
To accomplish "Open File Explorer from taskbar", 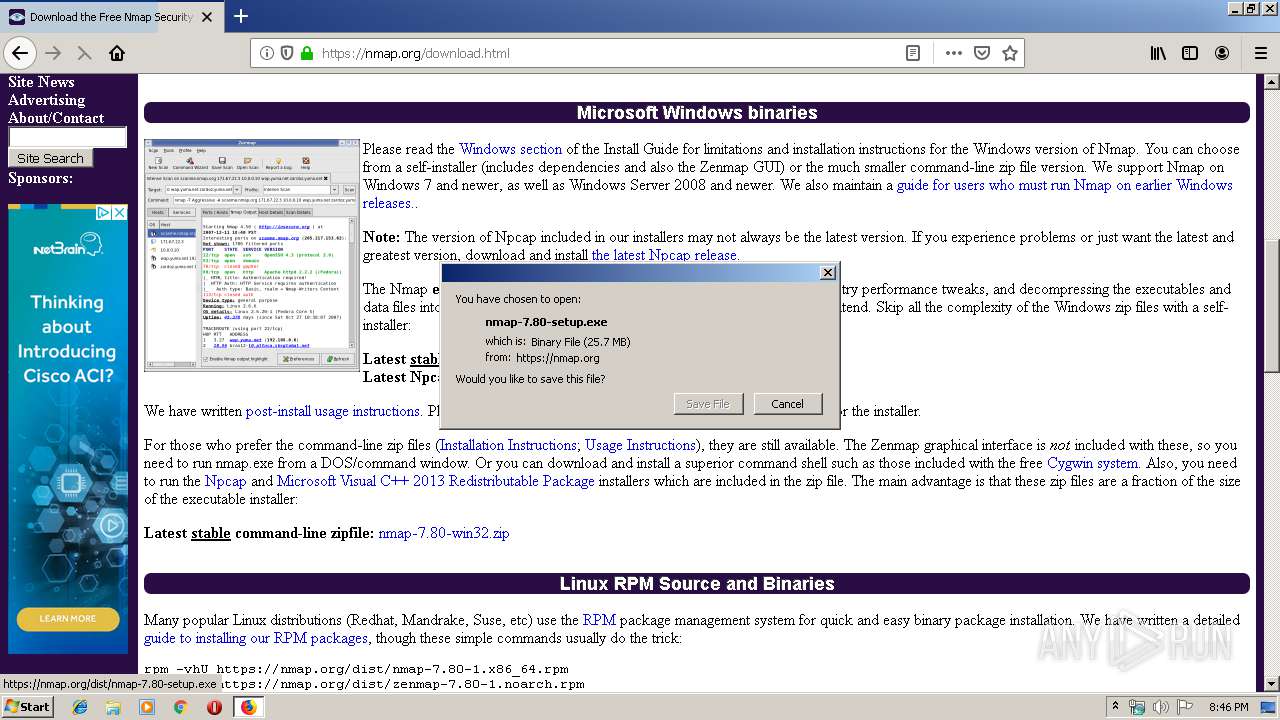I will click(x=113, y=707).
